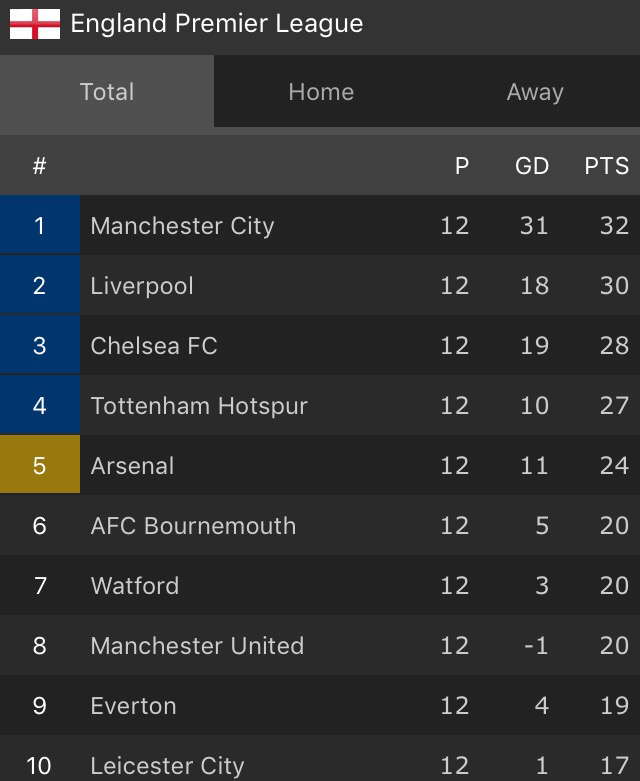This screenshot has height=781, width=640.
Task: Click the # rank column header
Action: pyautogui.click(x=39, y=166)
